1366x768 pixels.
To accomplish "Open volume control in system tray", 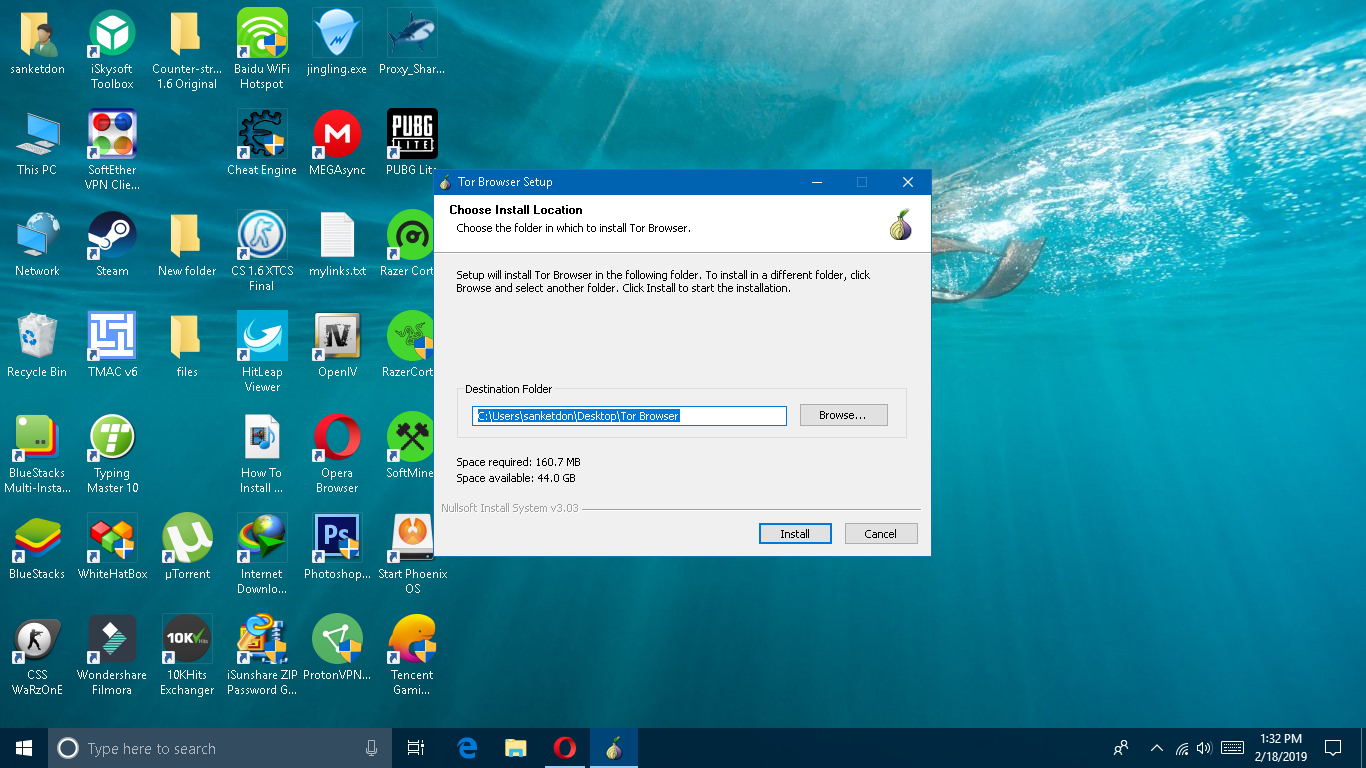I will tap(1203, 748).
